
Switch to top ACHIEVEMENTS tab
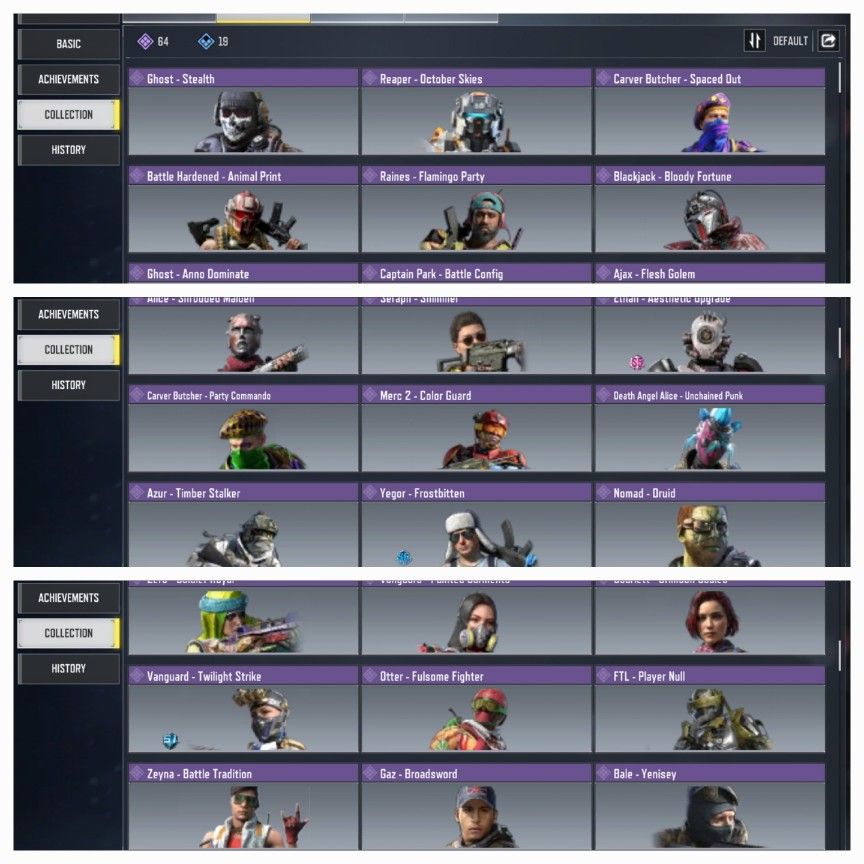(x=68, y=79)
